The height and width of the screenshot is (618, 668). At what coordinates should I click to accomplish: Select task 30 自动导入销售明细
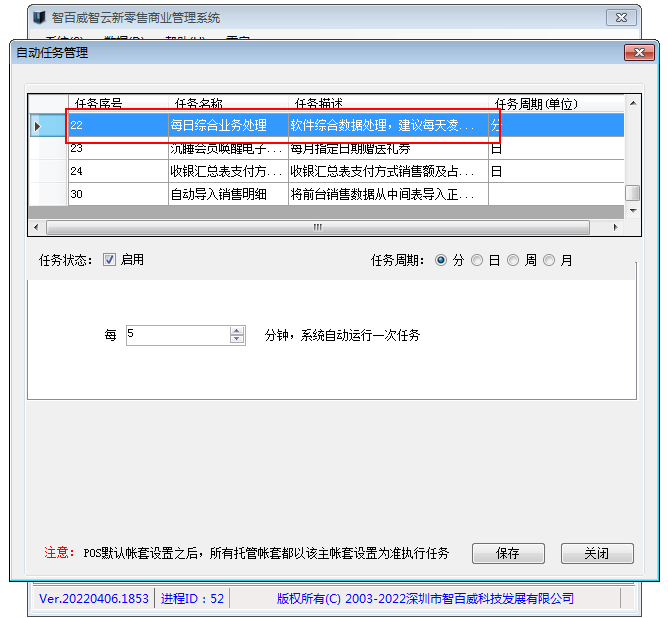point(228,194)
